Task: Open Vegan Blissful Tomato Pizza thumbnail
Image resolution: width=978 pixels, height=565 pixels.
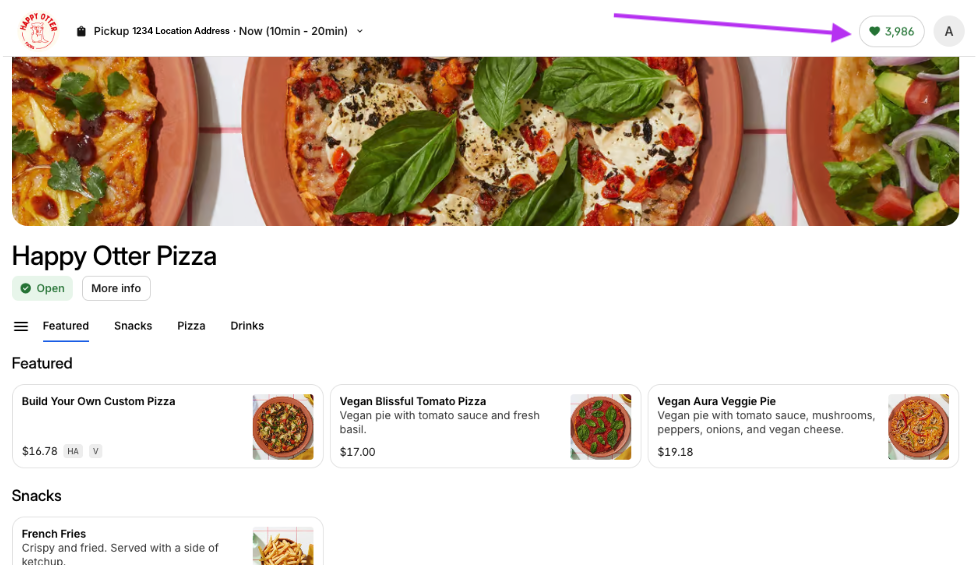Action: [x=601, y=426]
